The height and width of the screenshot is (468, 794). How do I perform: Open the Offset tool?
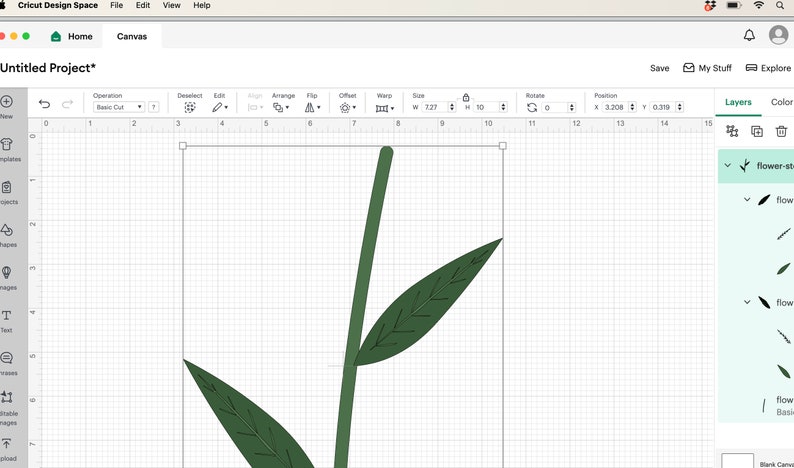pos(347,107)
